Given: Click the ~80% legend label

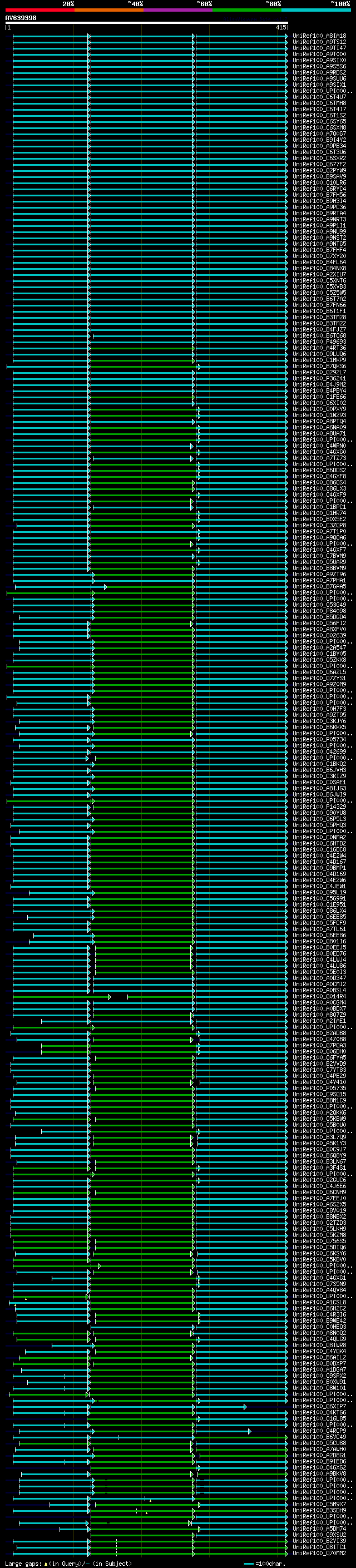Looking at the screenshot, I should [273, 4].
